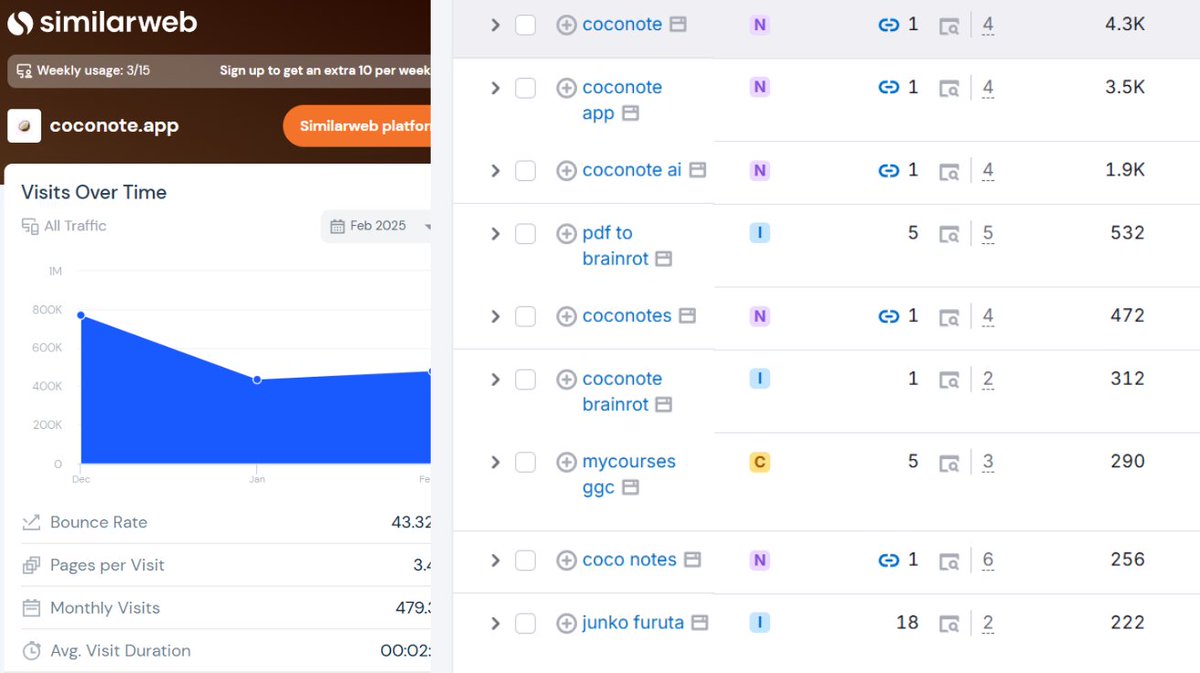Open the coconote app keyword link
Screen dimensions: 1200x673
622,100
